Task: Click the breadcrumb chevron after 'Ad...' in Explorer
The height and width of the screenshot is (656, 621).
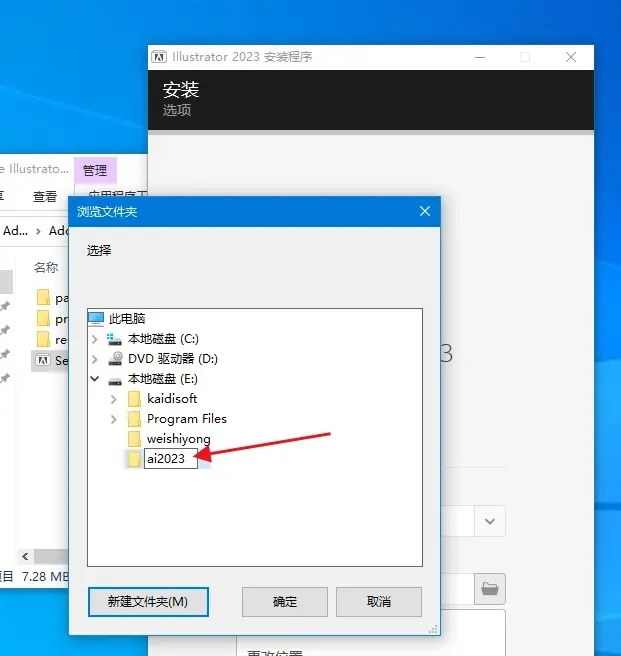Action: click(38, 231)
